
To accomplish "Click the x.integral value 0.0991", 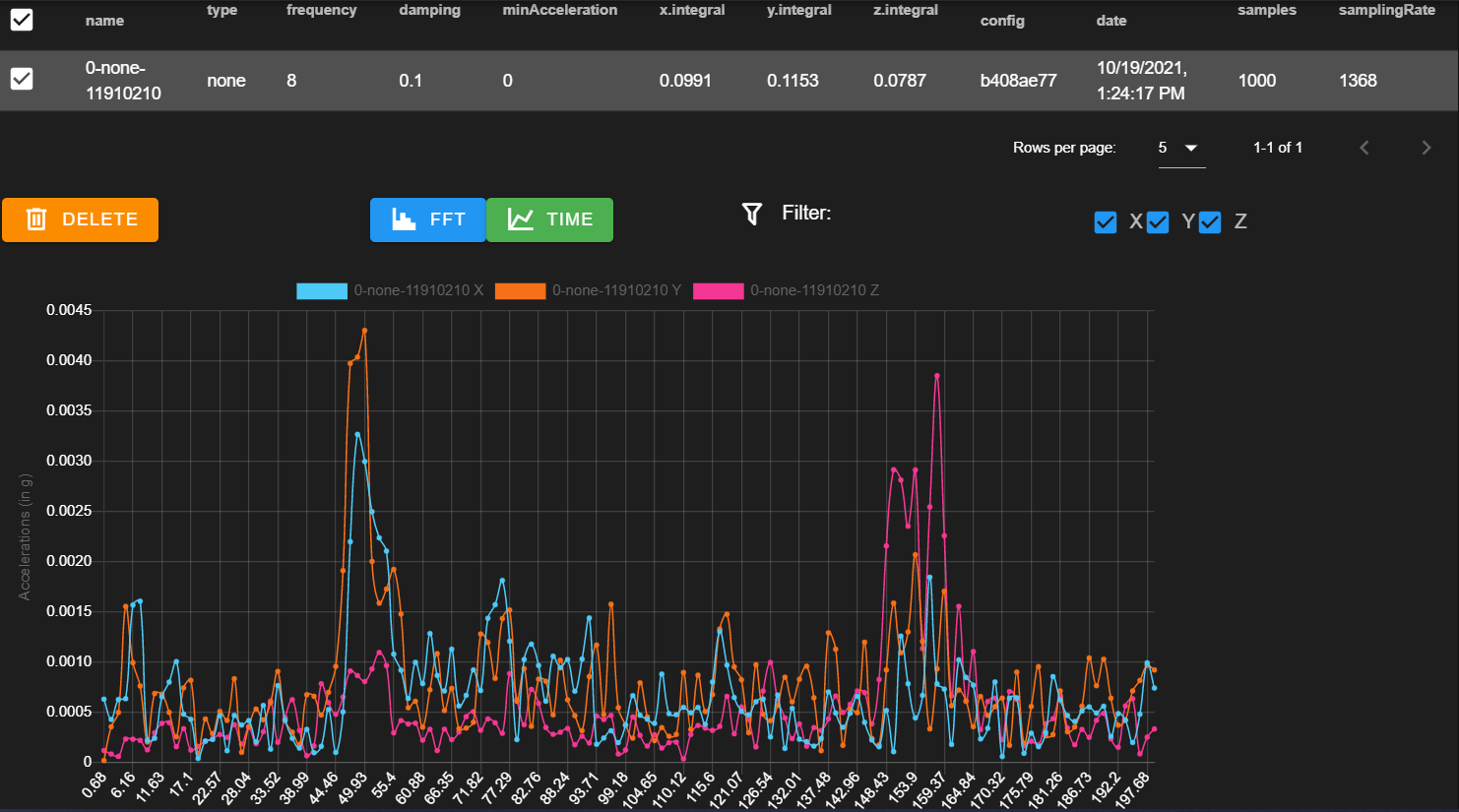I will [685, 81].
